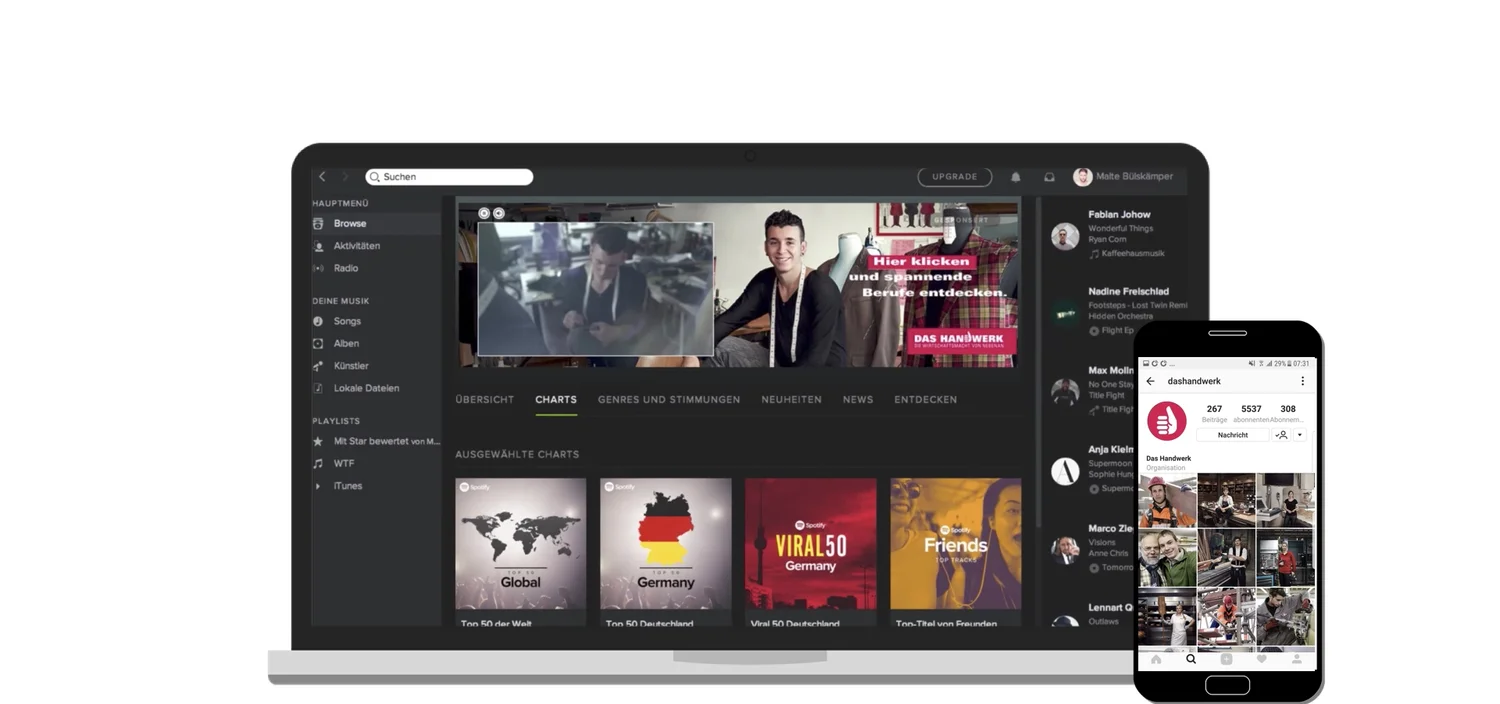Open notifications via the bell icon

[1016, 177]
